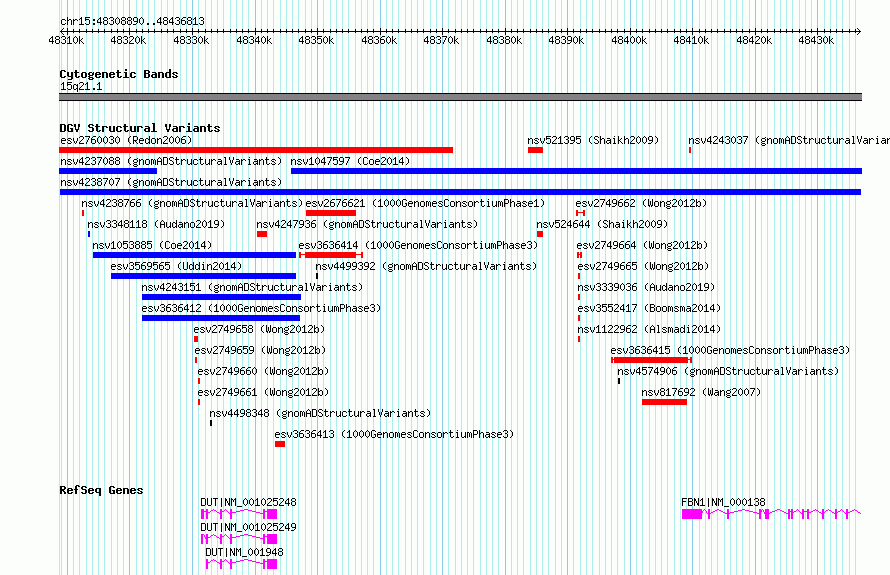The height and width of the screenshot is (575, 890).
Task: Select the blue nsv4237088 variant bar
Action: click(x=108, y=171)
